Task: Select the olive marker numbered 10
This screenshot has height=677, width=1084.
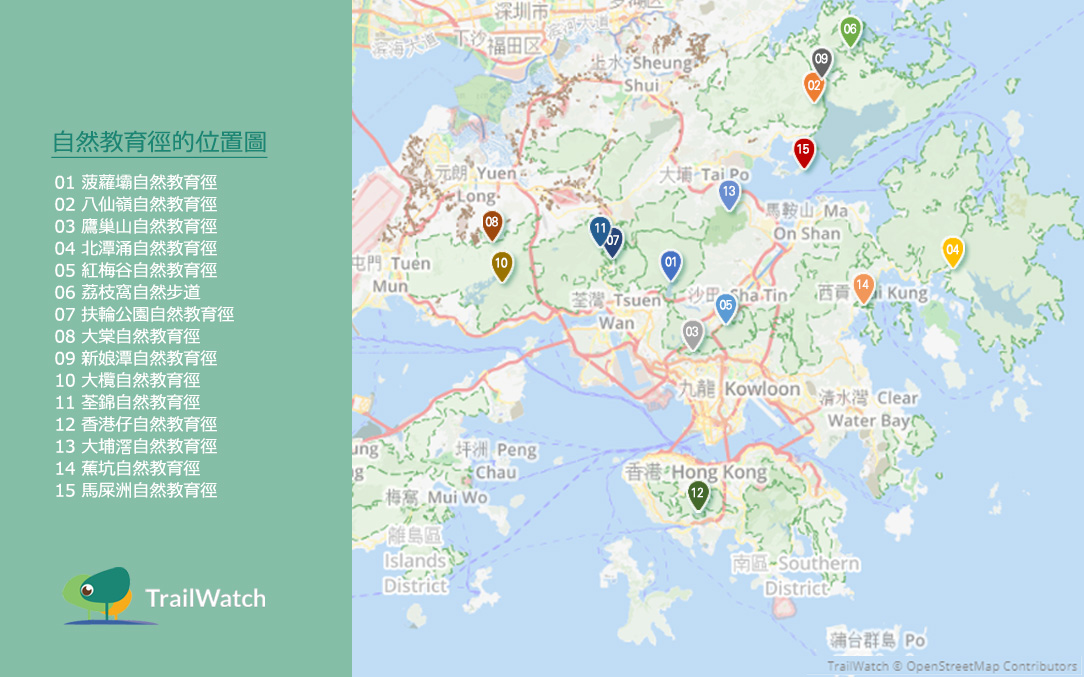Action: [502, 265]
